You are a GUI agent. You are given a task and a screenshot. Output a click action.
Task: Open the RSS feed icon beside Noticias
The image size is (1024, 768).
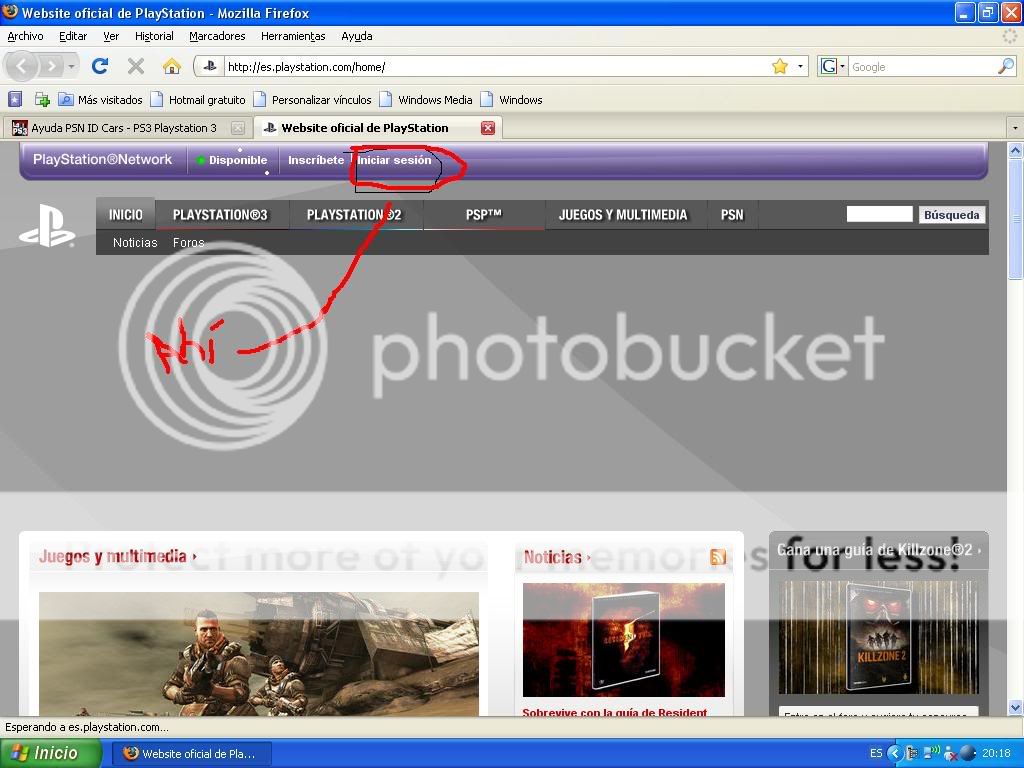(x=718, y=557)
